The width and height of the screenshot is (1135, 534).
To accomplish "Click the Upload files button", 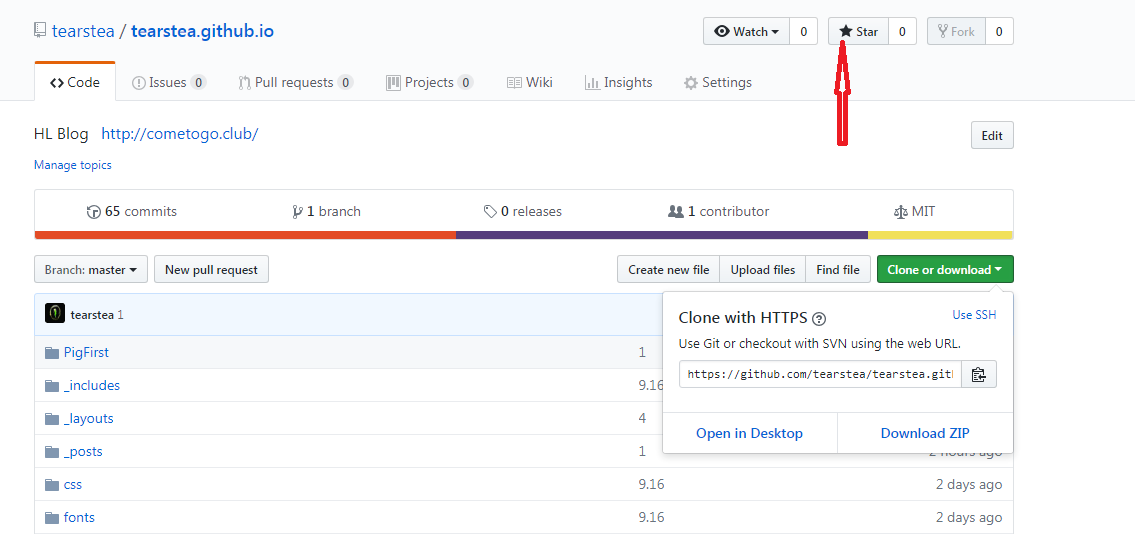I will (763, 269).
